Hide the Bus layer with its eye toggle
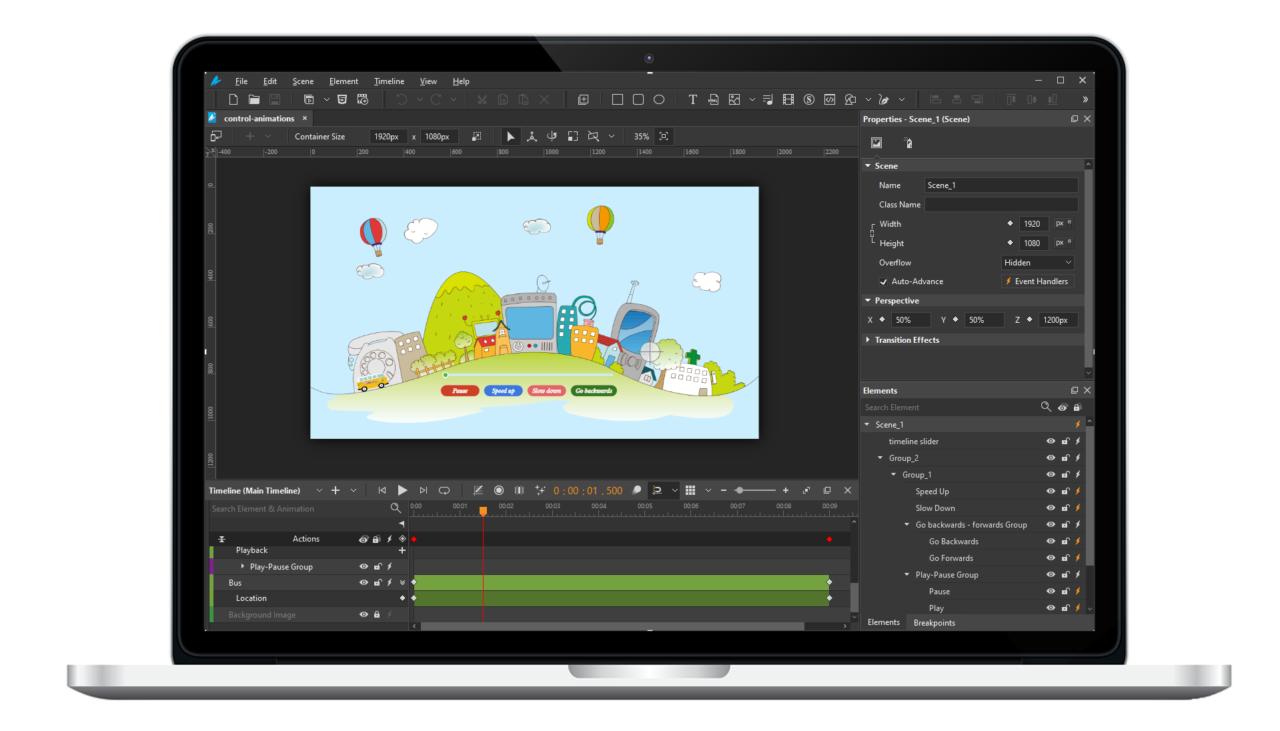This screenshot has height=731, width=1280. 363,582
